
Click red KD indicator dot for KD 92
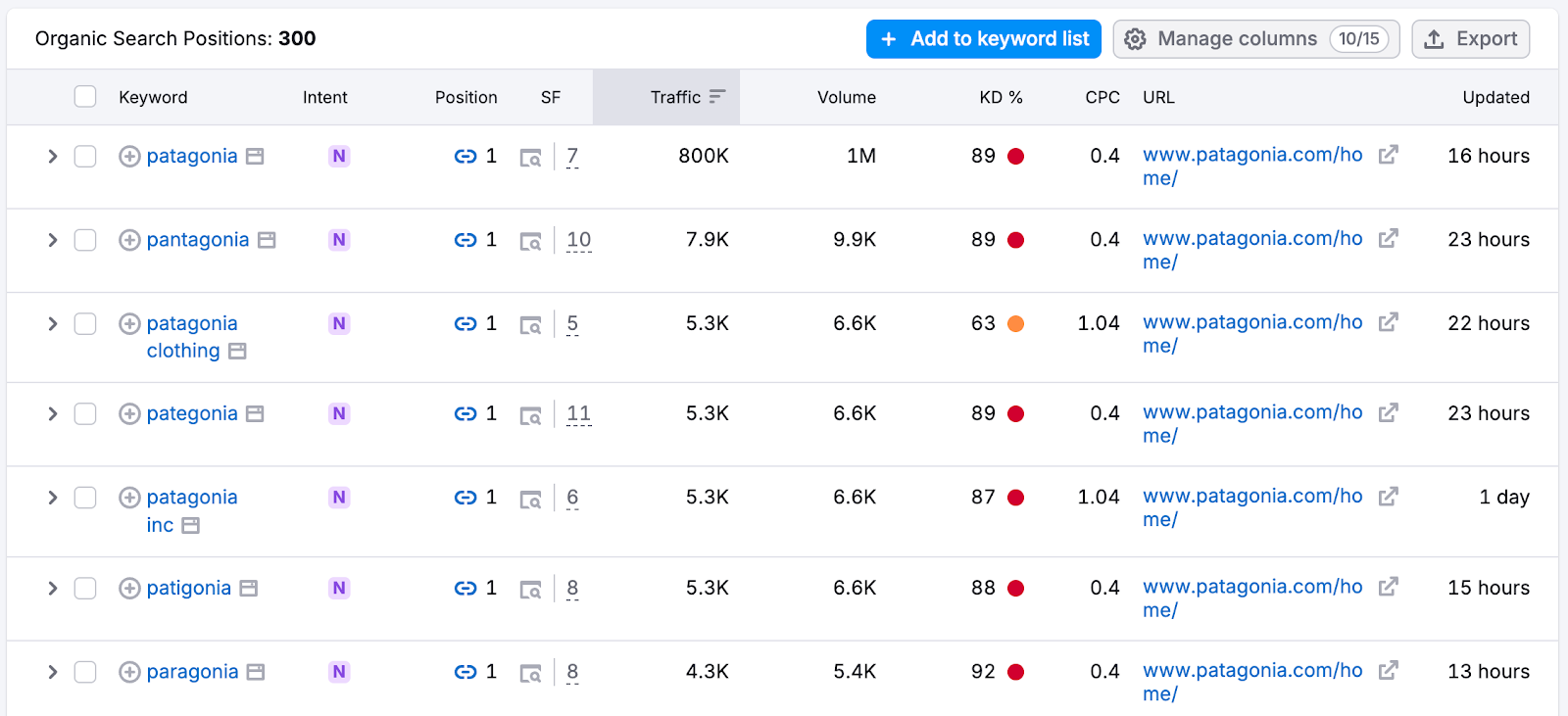coord(1016,672)
